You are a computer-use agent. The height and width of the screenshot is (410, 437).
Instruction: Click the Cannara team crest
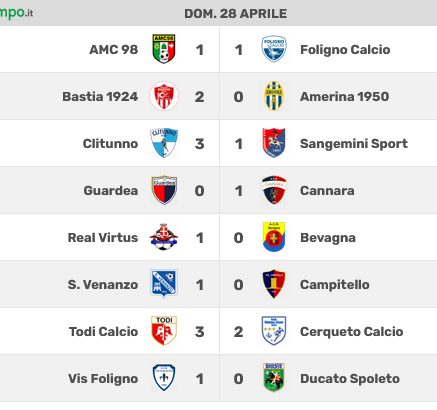coord(274,190)
